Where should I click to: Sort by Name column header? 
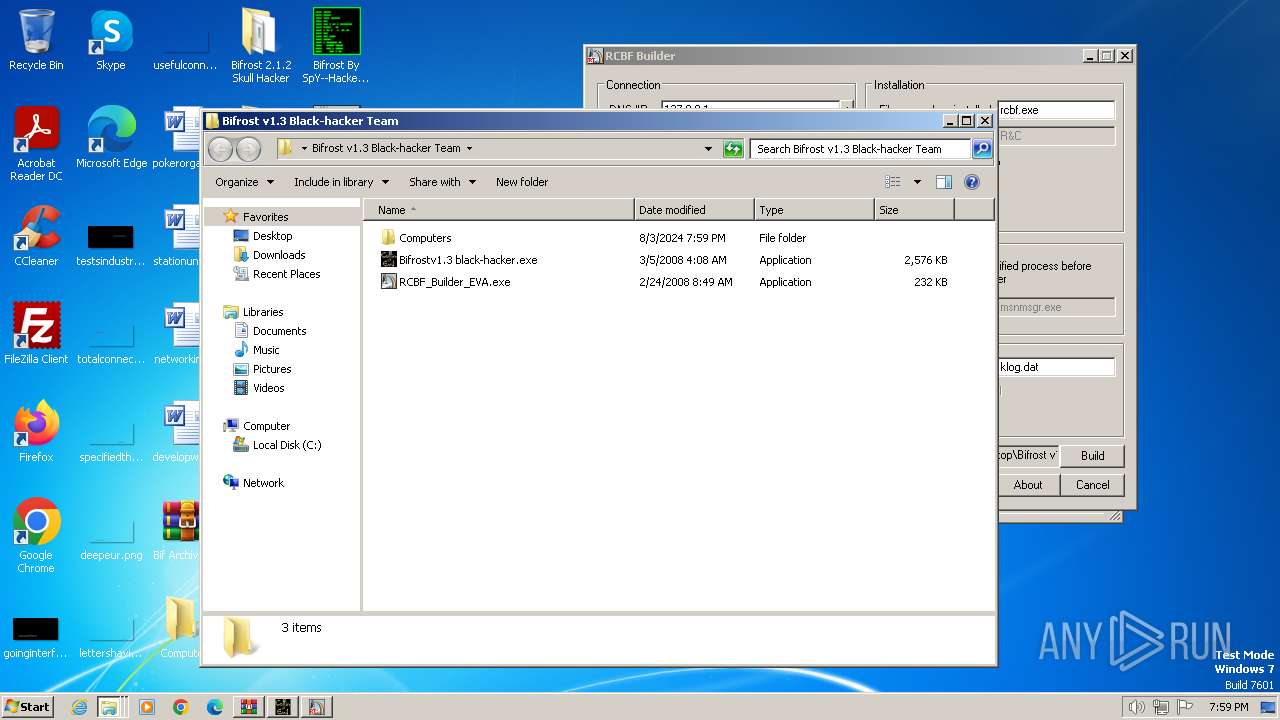499,210
